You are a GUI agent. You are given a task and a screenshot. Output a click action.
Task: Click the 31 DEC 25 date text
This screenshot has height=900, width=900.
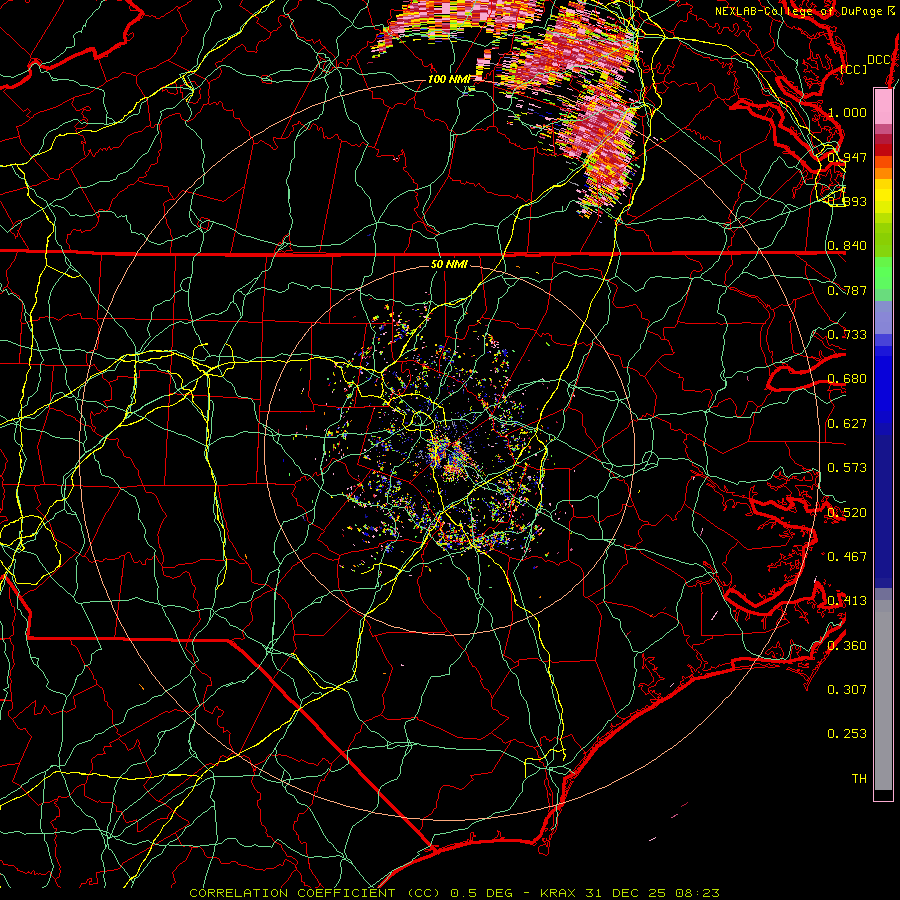[626, 893]
